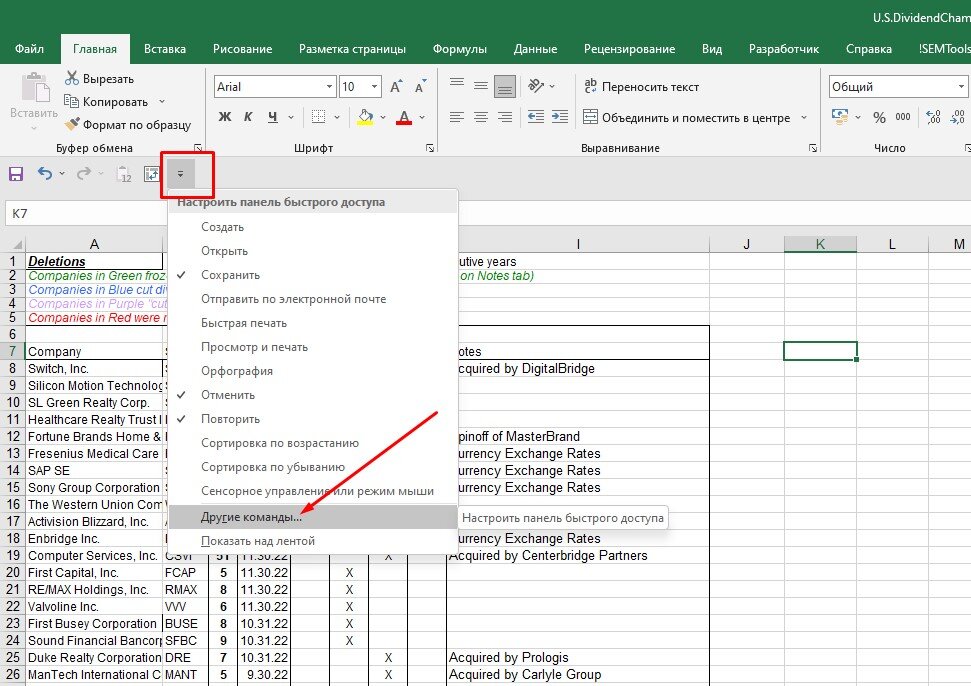This screenshot has width=971, height=686.
Task: Open the Общий number format dropdown
Action: 960,87
